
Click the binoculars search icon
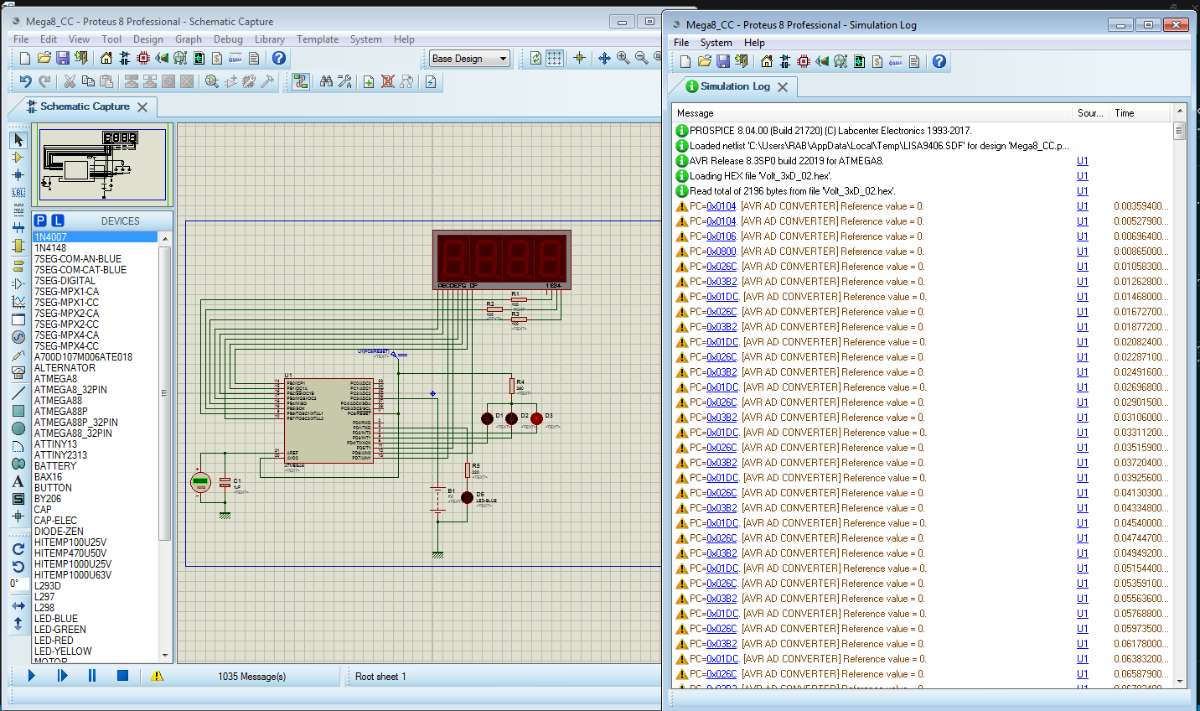click(326, 82)
